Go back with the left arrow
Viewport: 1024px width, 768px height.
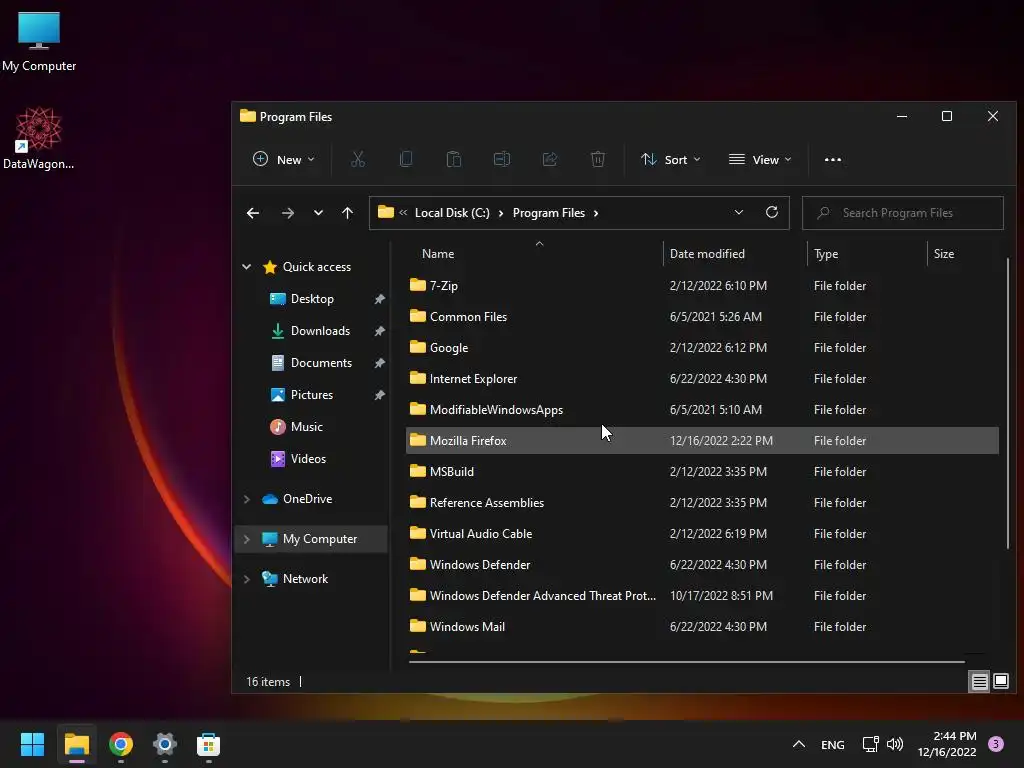coord(253,213)
